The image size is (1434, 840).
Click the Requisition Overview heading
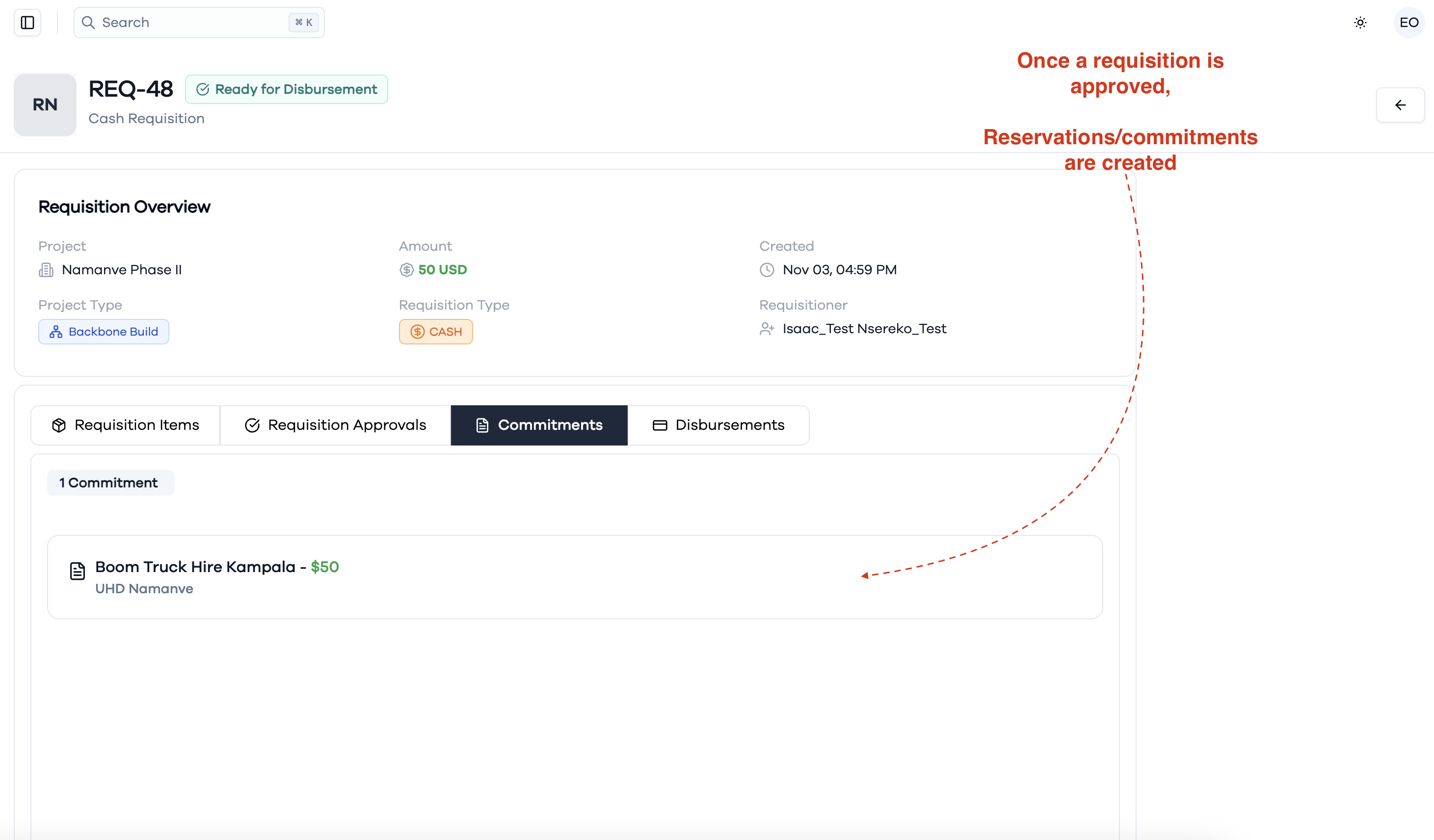point(124,207)
